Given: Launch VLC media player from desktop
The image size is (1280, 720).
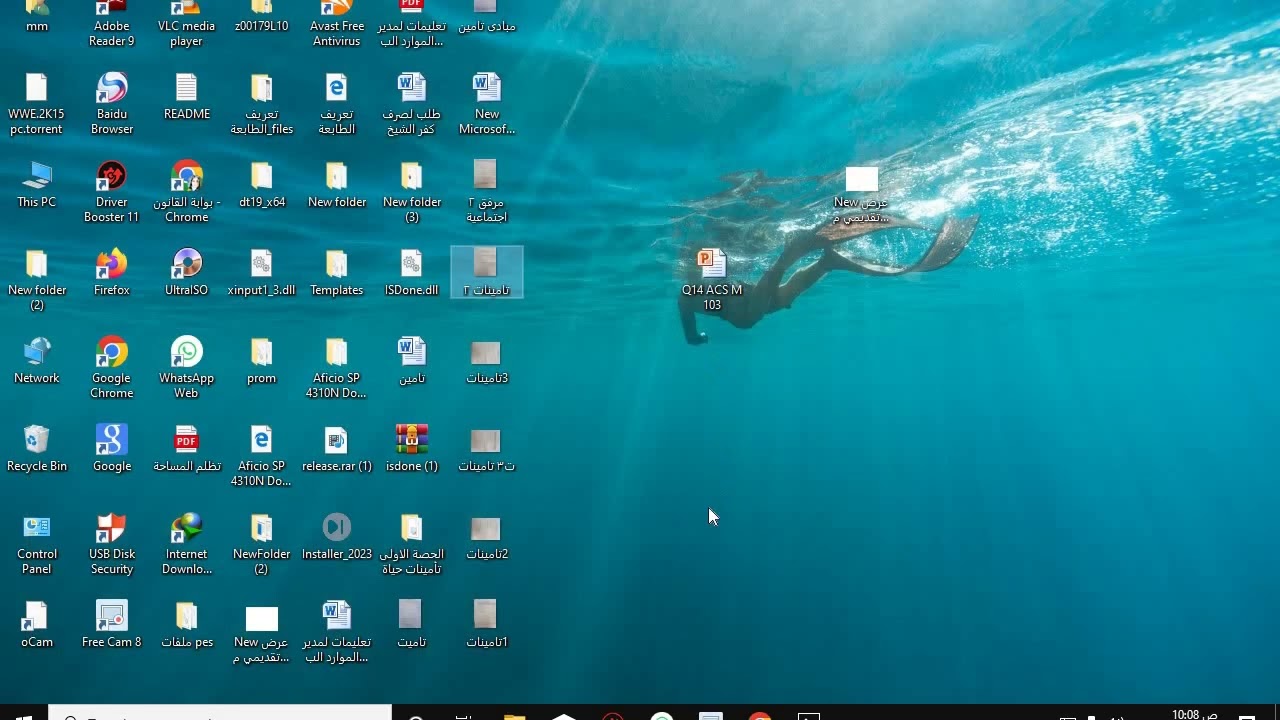Looking at the screenshot, I should point(186,22).
